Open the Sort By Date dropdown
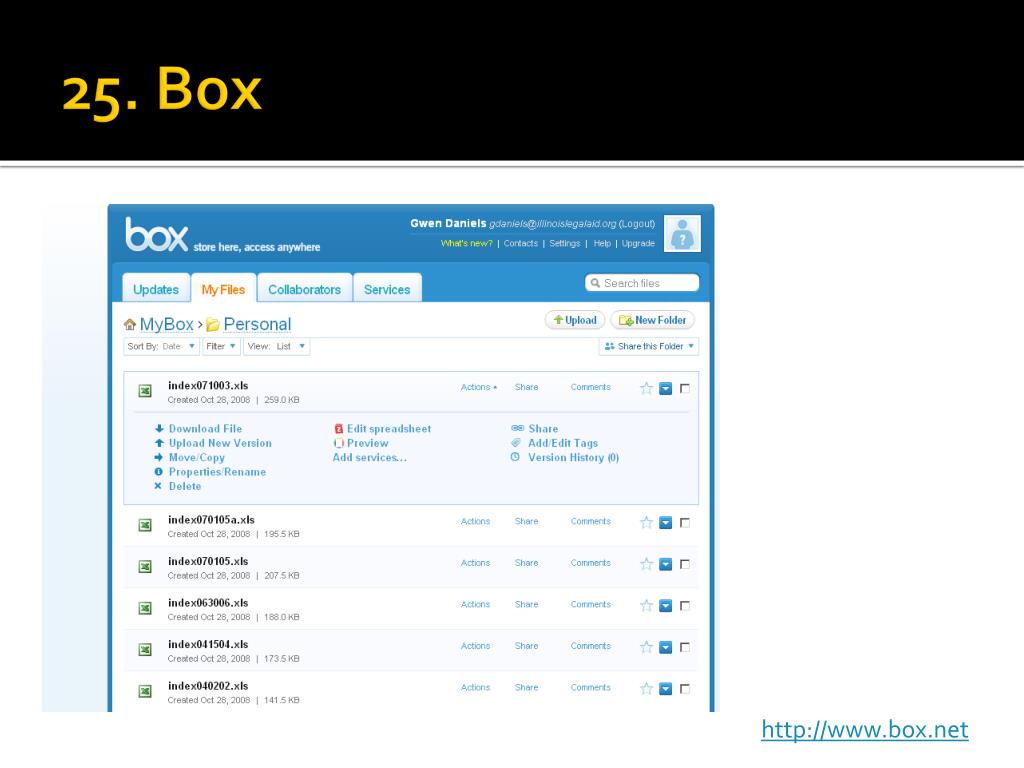The width and height of the screenshot is (1024, 768). point(161,346)
